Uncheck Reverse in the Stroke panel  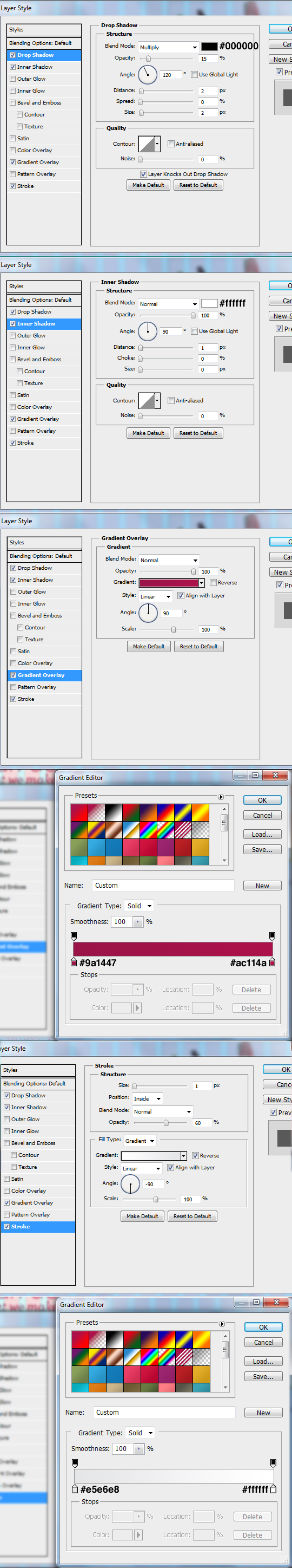click(x=195, y=1155)
